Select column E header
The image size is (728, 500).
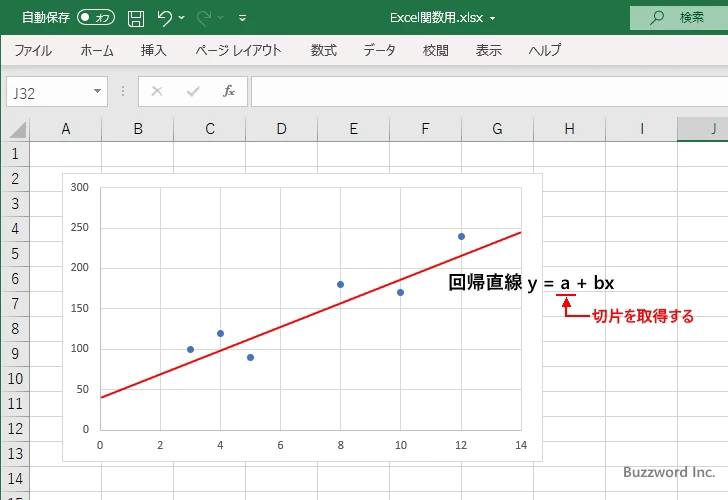[x=353, y=129]
